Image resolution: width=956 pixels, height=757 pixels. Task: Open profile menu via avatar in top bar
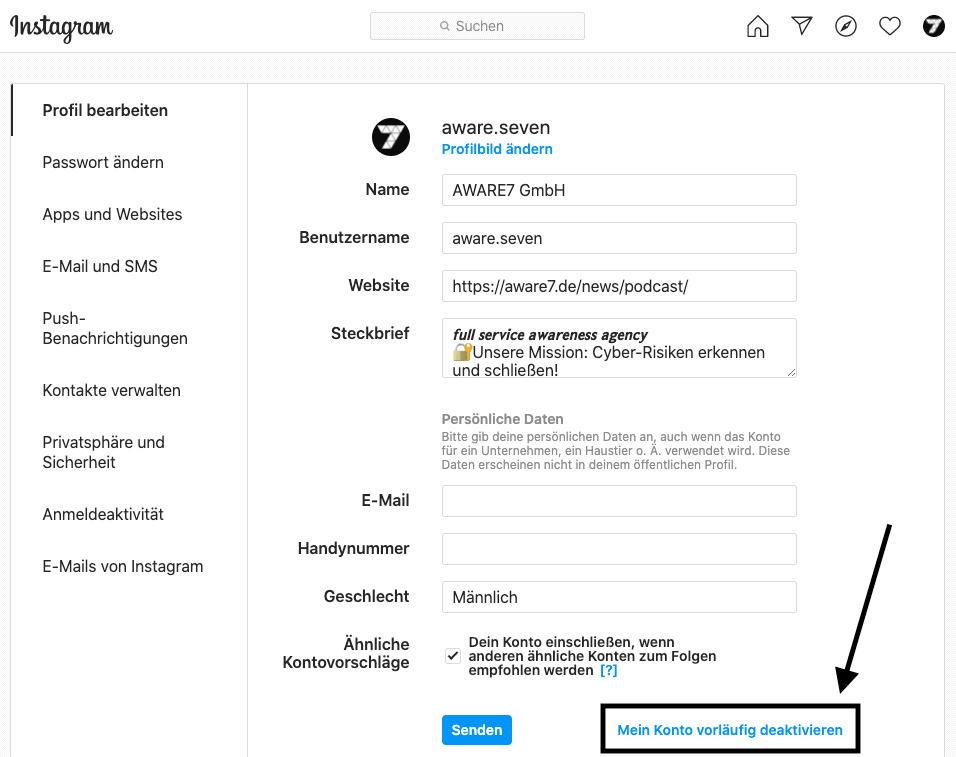coord(933,26)
